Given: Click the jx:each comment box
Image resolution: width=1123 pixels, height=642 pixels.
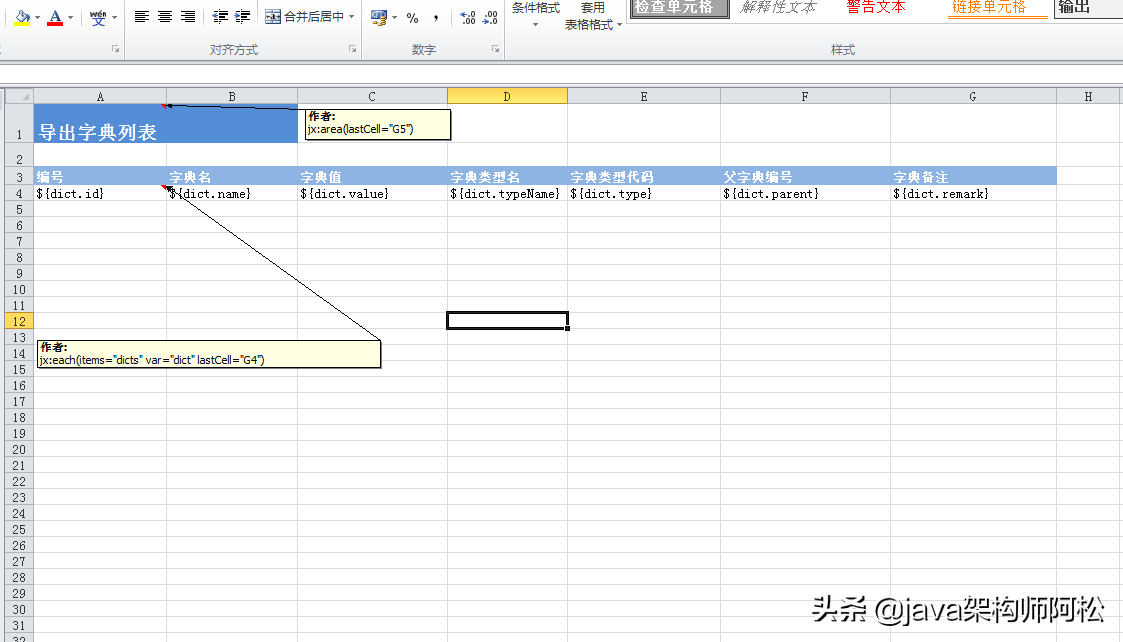Looking at the screenshot, I should click(209, 354).
